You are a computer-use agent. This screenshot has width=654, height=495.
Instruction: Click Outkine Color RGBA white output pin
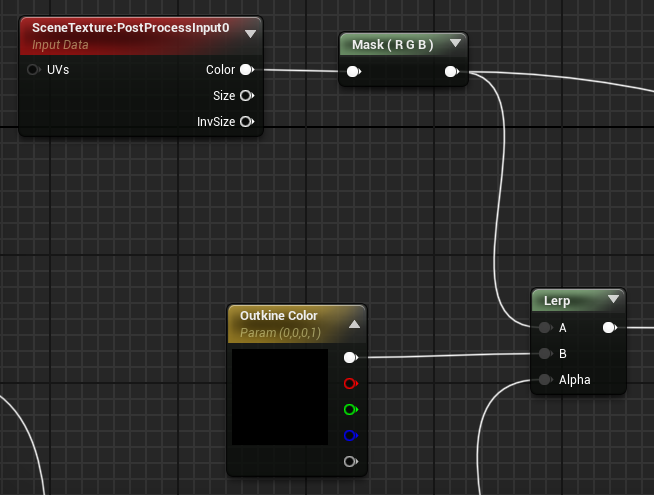click(x=349, y=357)
